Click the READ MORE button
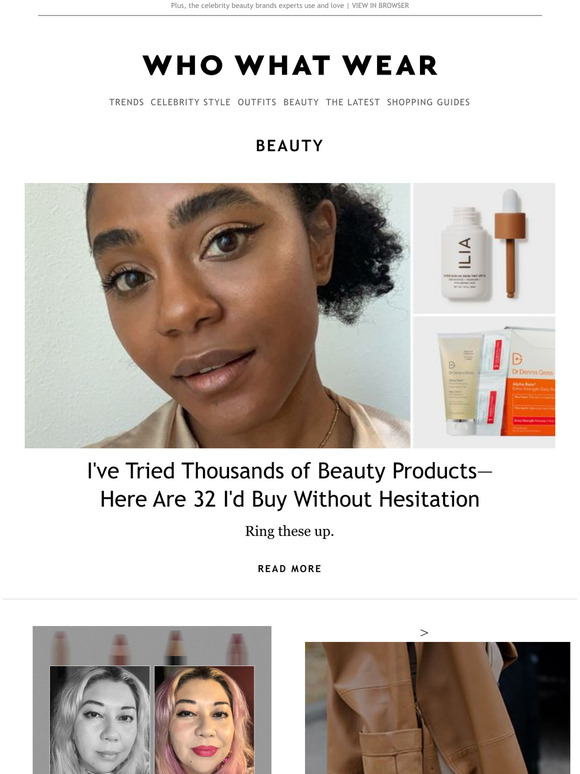The image size is (580, 774). (x=290, y=569)
